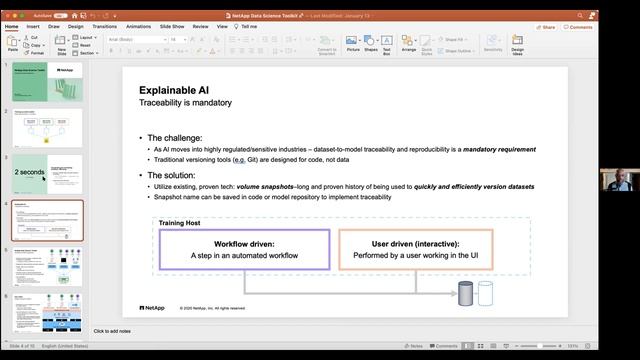Click the Cut button
The height and width of the screenshot is (360, 640).
click(x=31, y=38)
